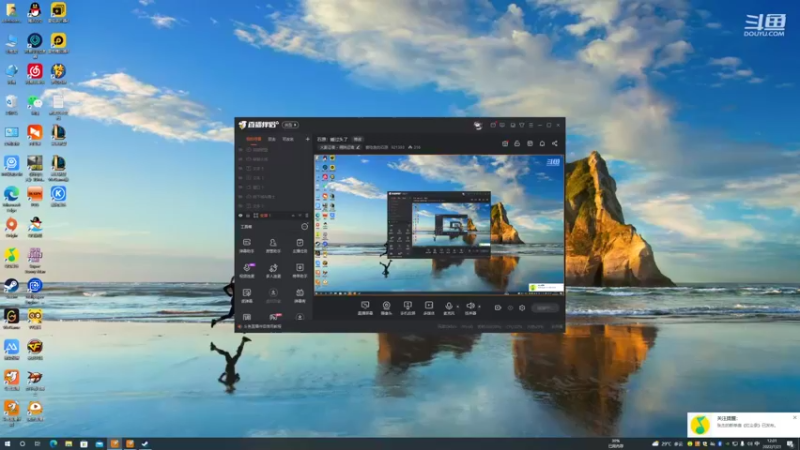Open the CrossFire CF desktop icon
800x450 pixels.
[x=35, y=349]
